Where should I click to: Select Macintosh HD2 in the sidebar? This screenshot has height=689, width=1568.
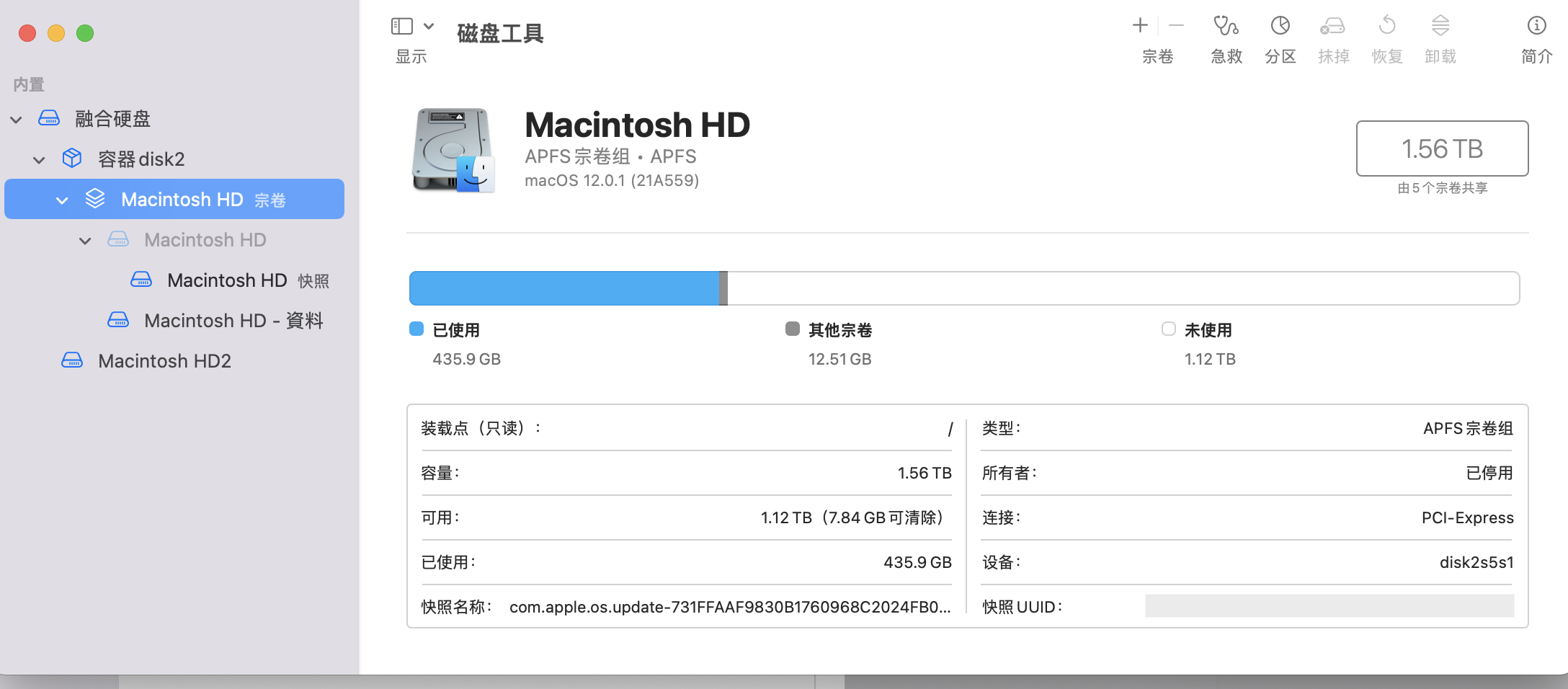tap(164, 361)
